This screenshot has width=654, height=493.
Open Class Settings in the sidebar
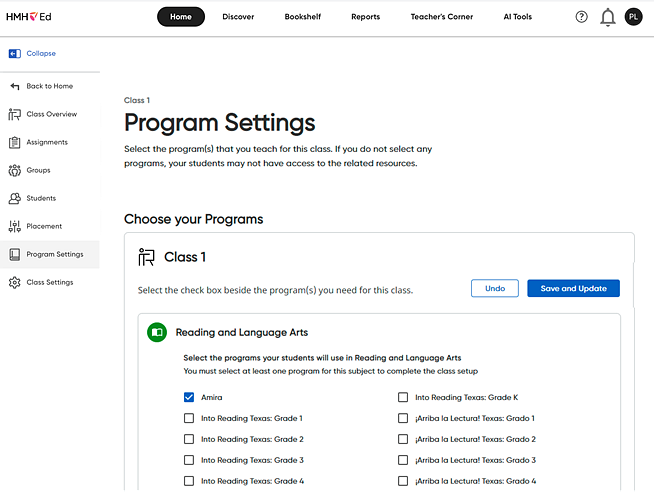click(50, 282)
